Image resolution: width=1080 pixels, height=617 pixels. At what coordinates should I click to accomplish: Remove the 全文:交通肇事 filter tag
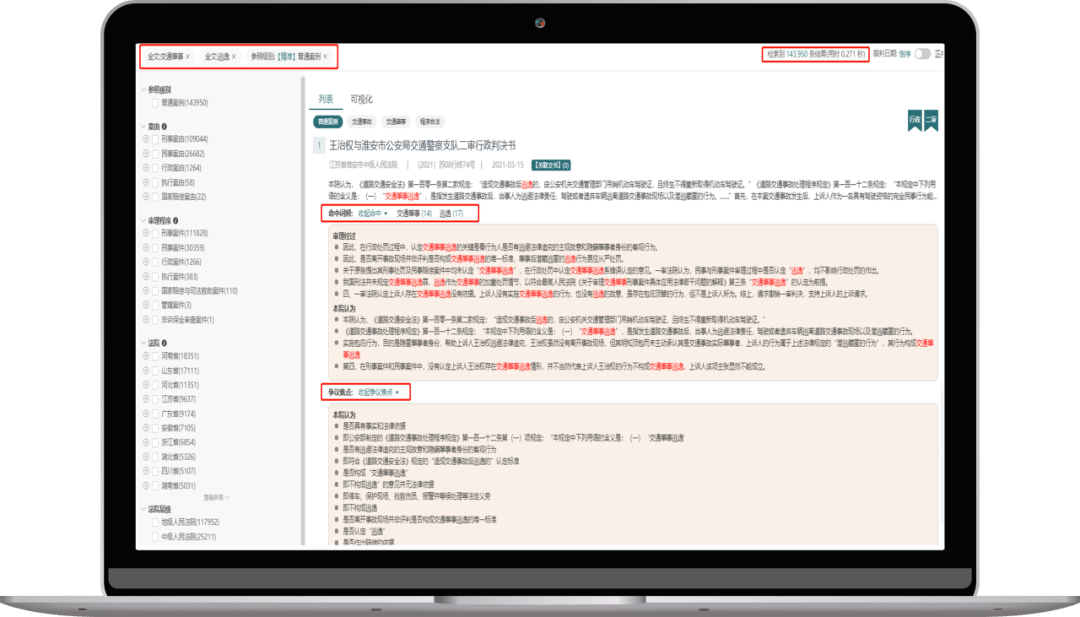[x=187, y=56]
